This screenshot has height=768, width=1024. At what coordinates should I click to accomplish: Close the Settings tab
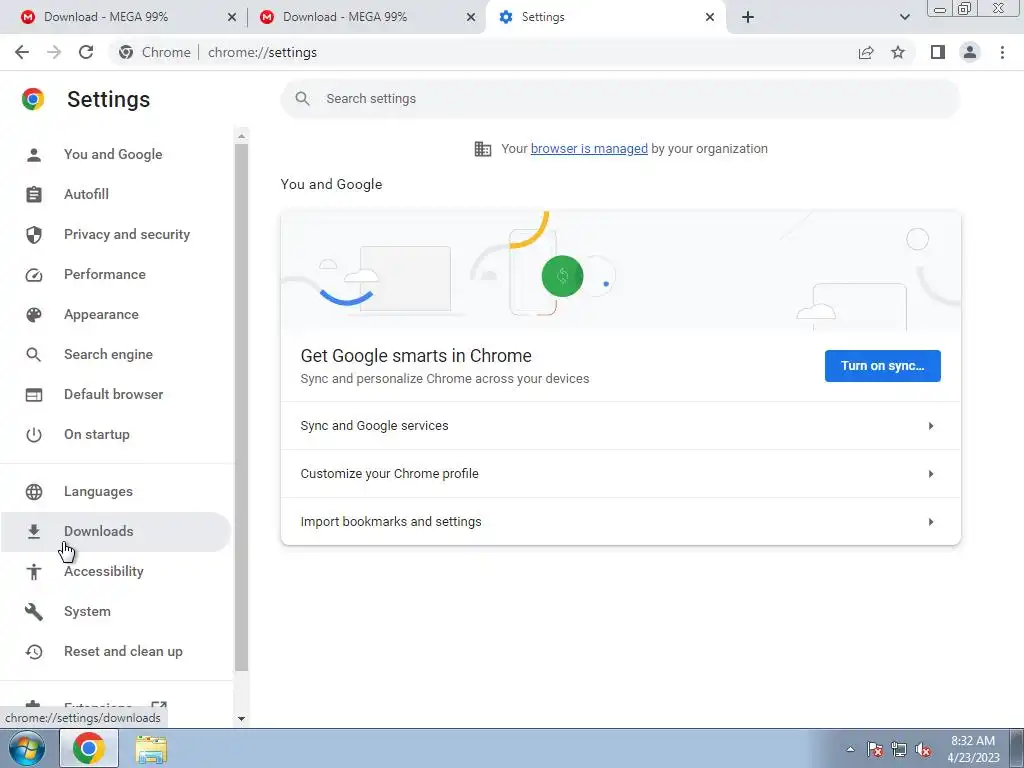[x=710, y=18]
